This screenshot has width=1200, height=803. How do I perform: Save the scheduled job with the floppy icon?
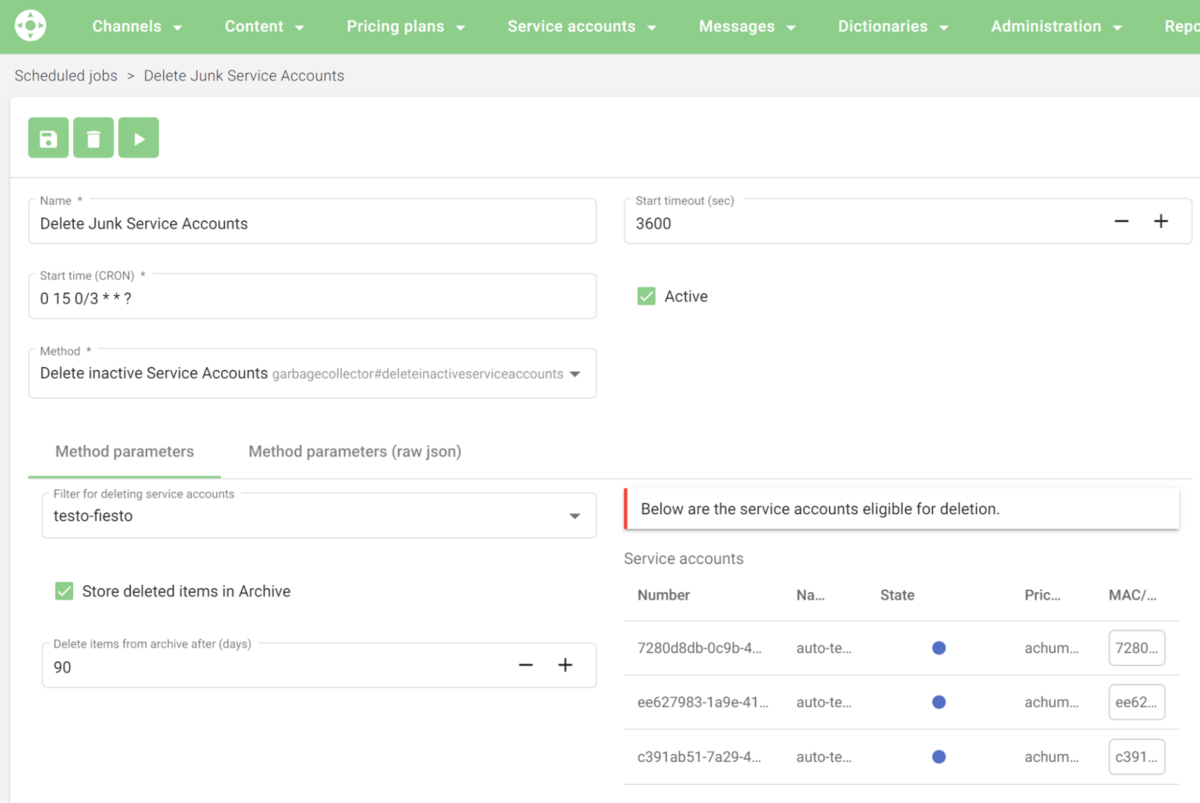point(48,138)
